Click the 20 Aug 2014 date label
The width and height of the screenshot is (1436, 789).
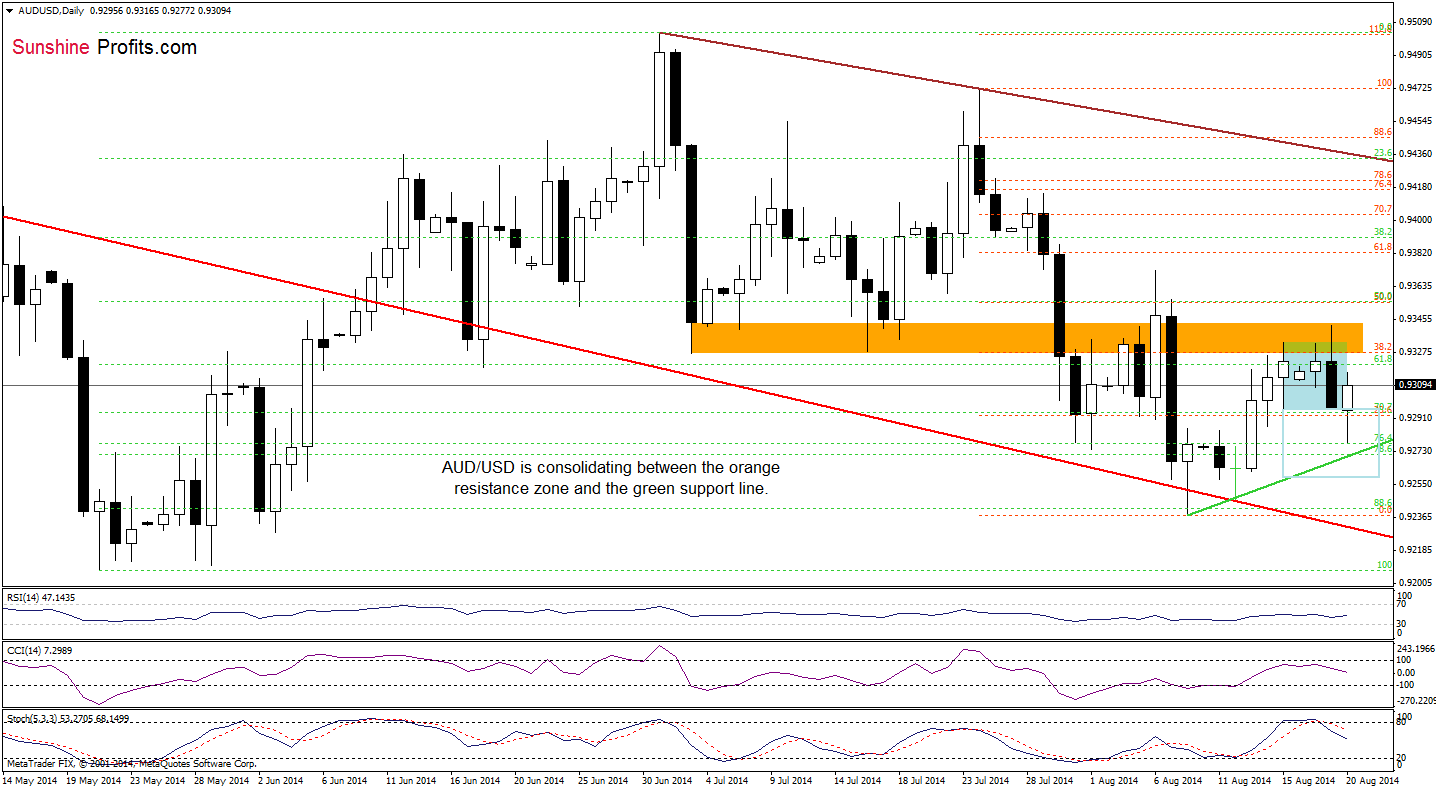click(x=1373, y=779)
